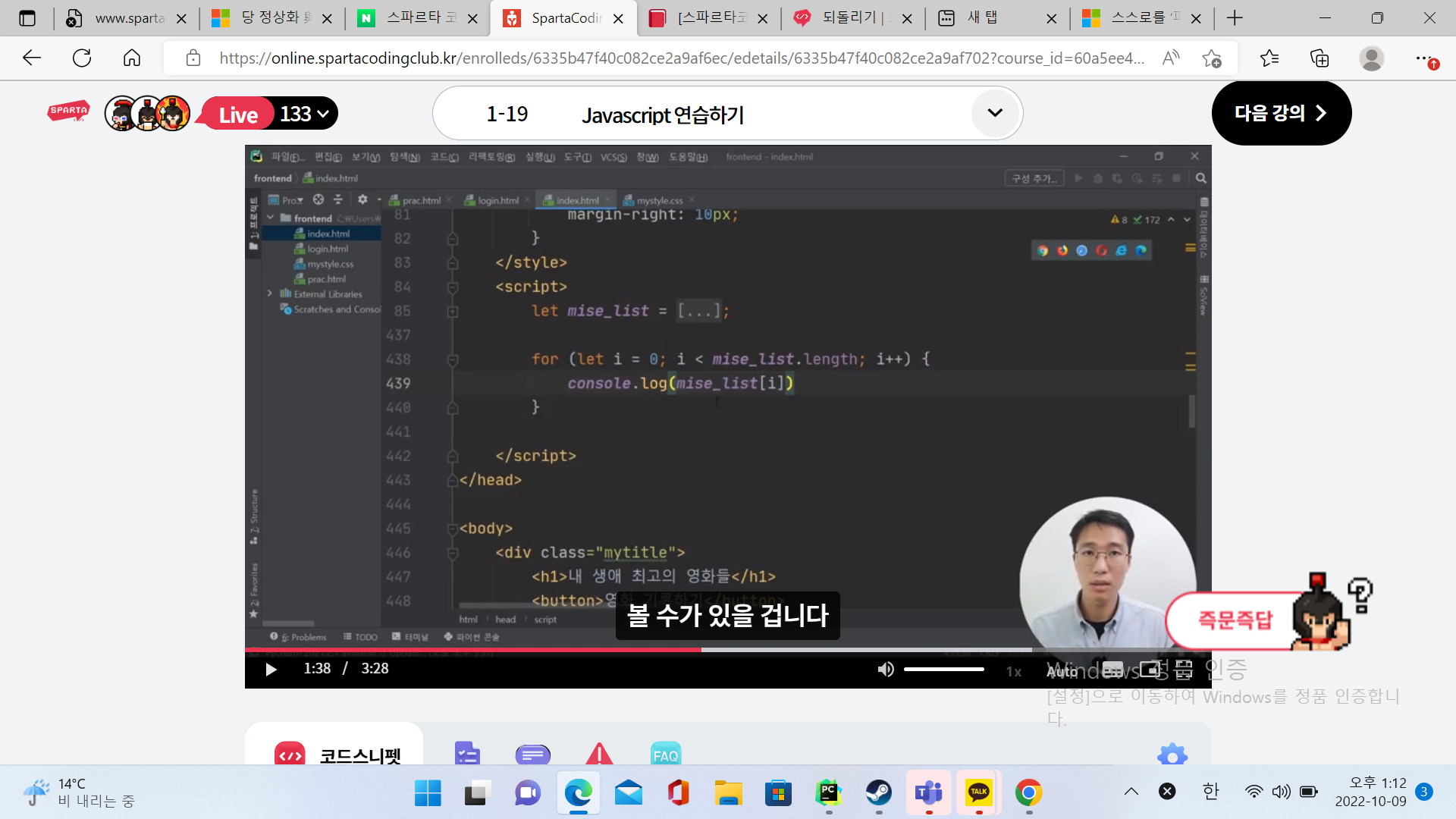Toggle picture-in-picture mode
This screenshot has height=819, width=1456.
click(1150, 670)
